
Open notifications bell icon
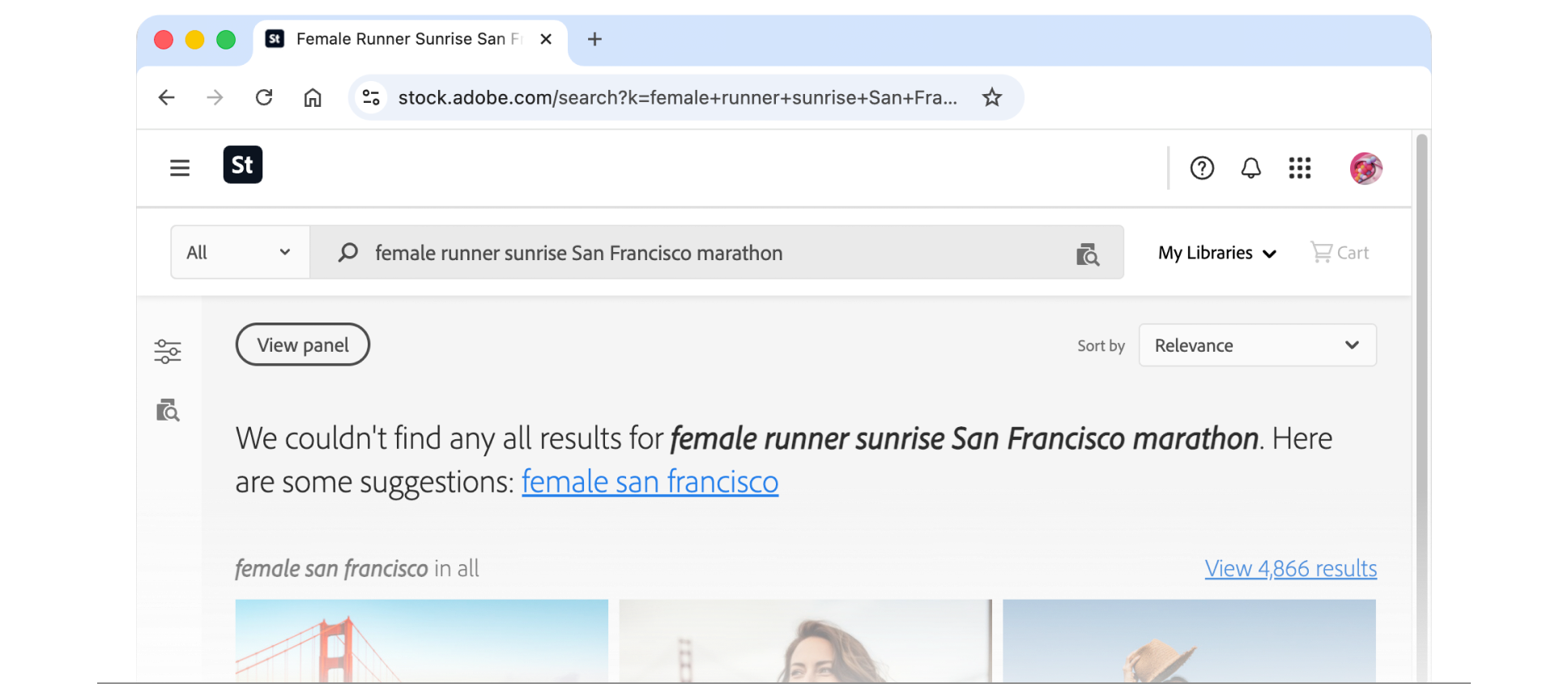pos(1251,169)
